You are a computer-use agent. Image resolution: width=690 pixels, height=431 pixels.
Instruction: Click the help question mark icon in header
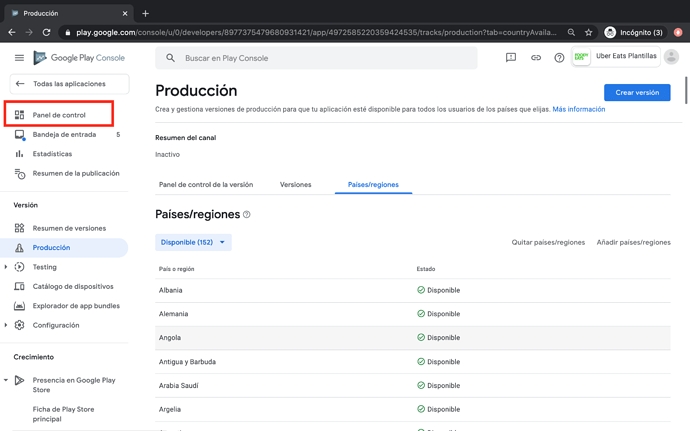click(559, 58)
